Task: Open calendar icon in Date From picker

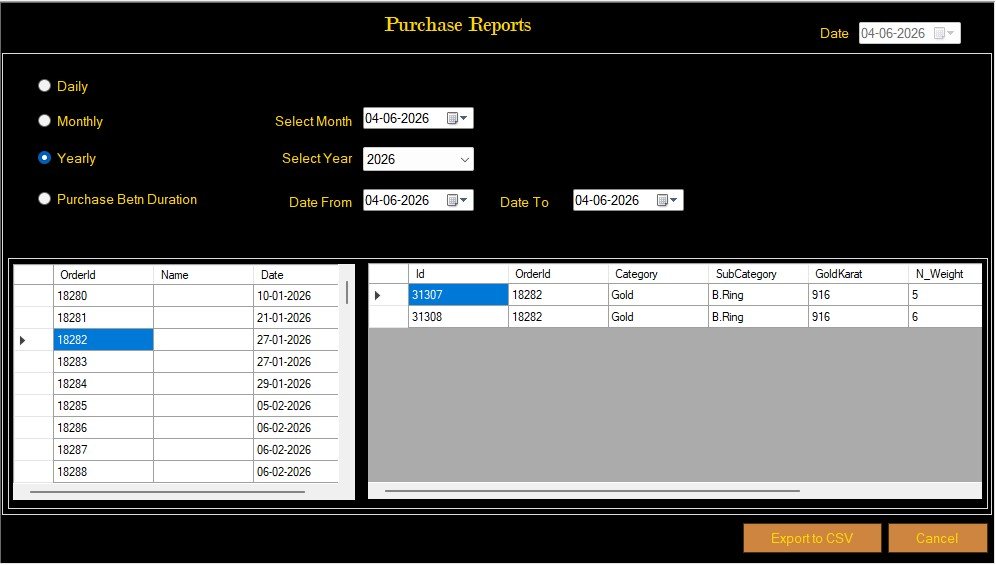Action: point(457,200)
